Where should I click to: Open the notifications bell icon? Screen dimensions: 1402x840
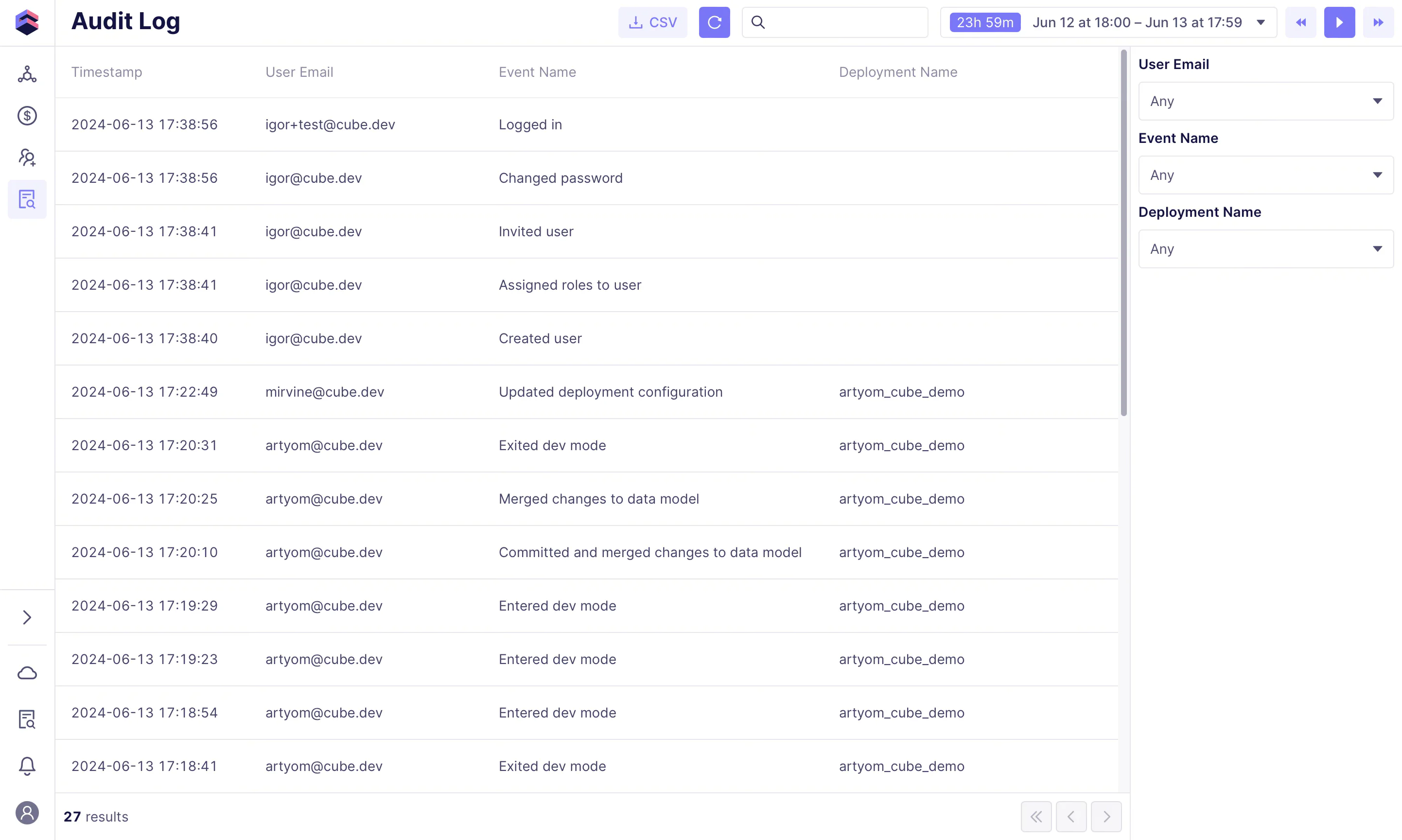coord(27,766)
